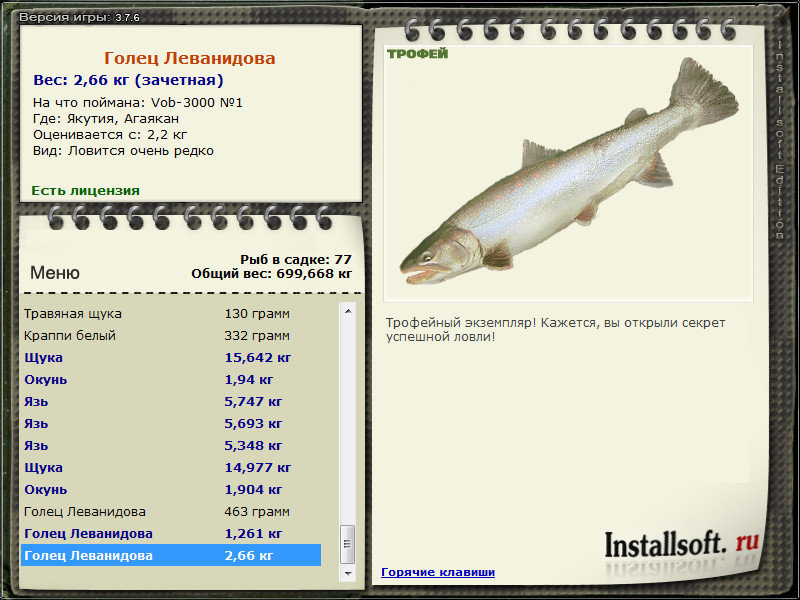Click the Общий вес: 699,668 кг text

(271, 273)
